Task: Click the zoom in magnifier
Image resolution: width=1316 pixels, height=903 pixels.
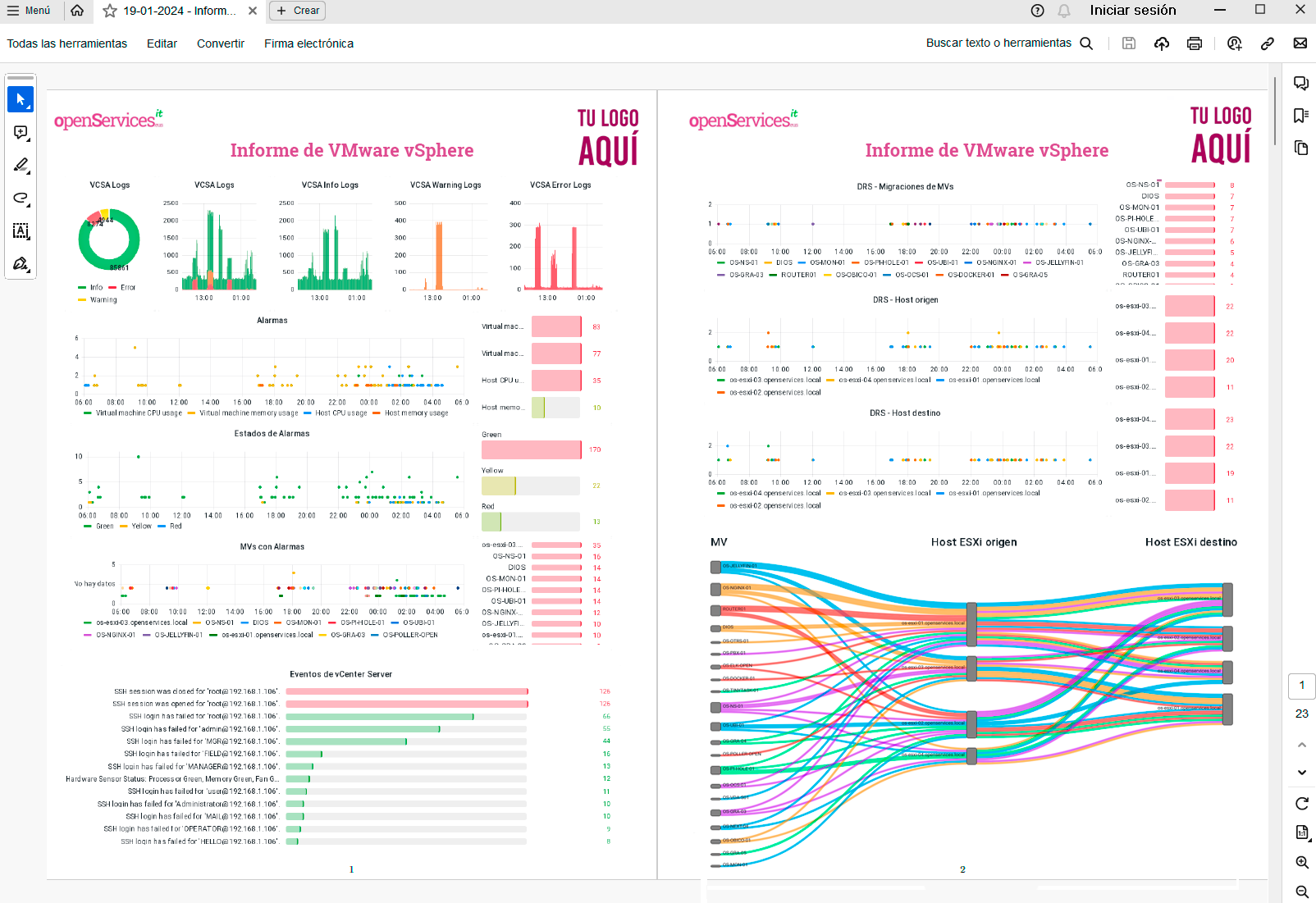Action: coord(1302,862)
